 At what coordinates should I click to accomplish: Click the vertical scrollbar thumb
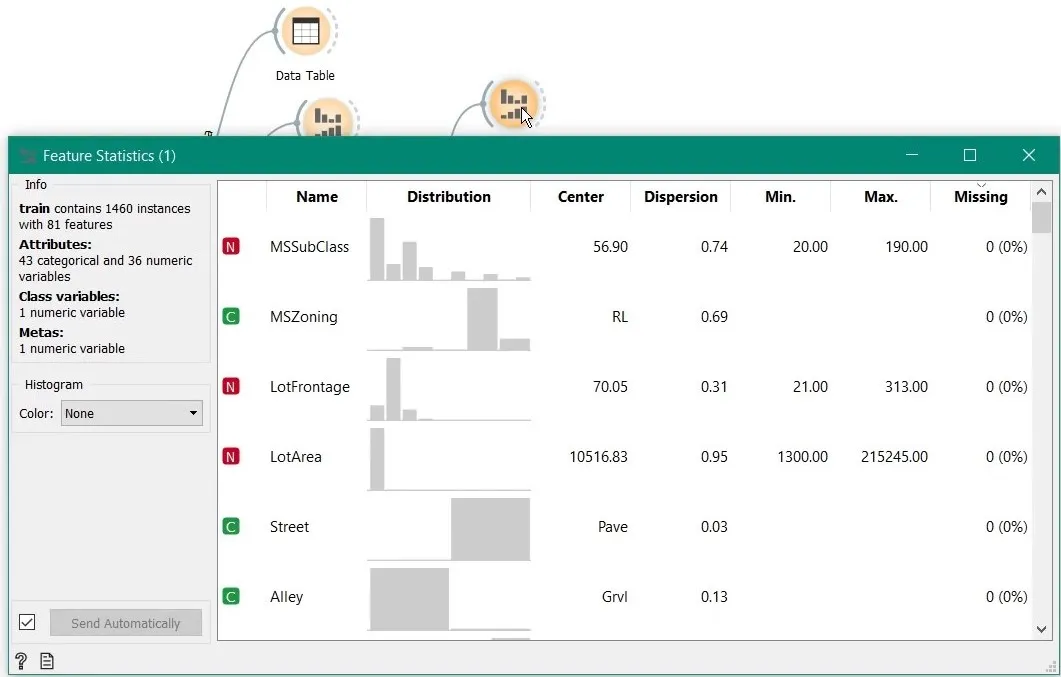click(x=1041, y=218)
